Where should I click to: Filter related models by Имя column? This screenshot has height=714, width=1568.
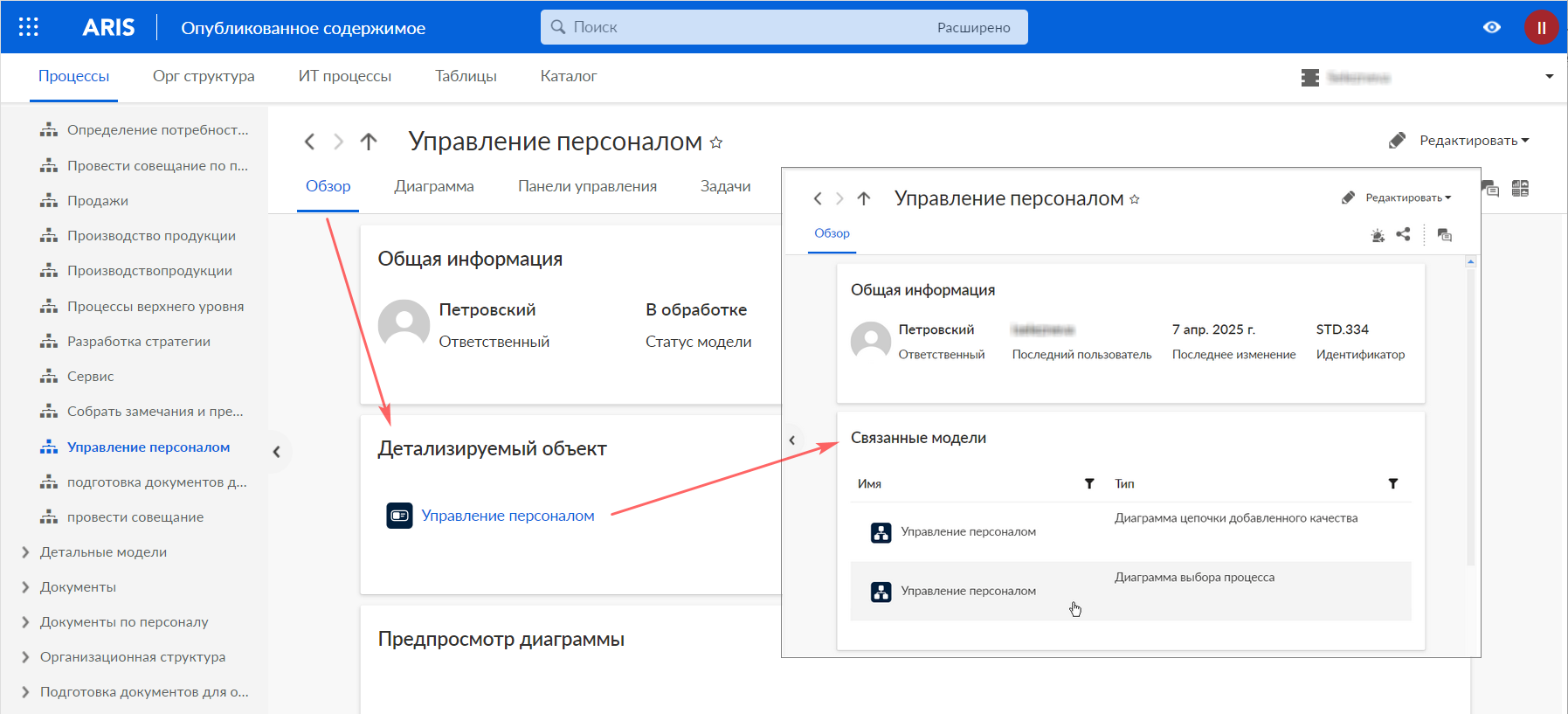pyautogui.click(x=1089, y=483)
